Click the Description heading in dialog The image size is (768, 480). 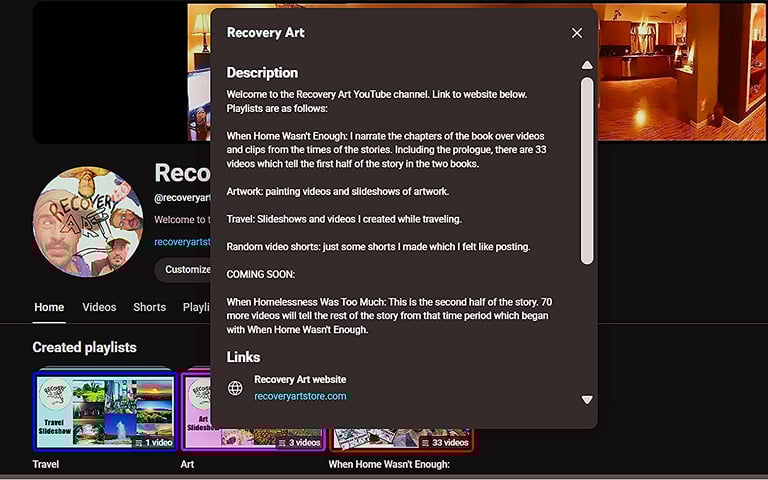point(262,73)
